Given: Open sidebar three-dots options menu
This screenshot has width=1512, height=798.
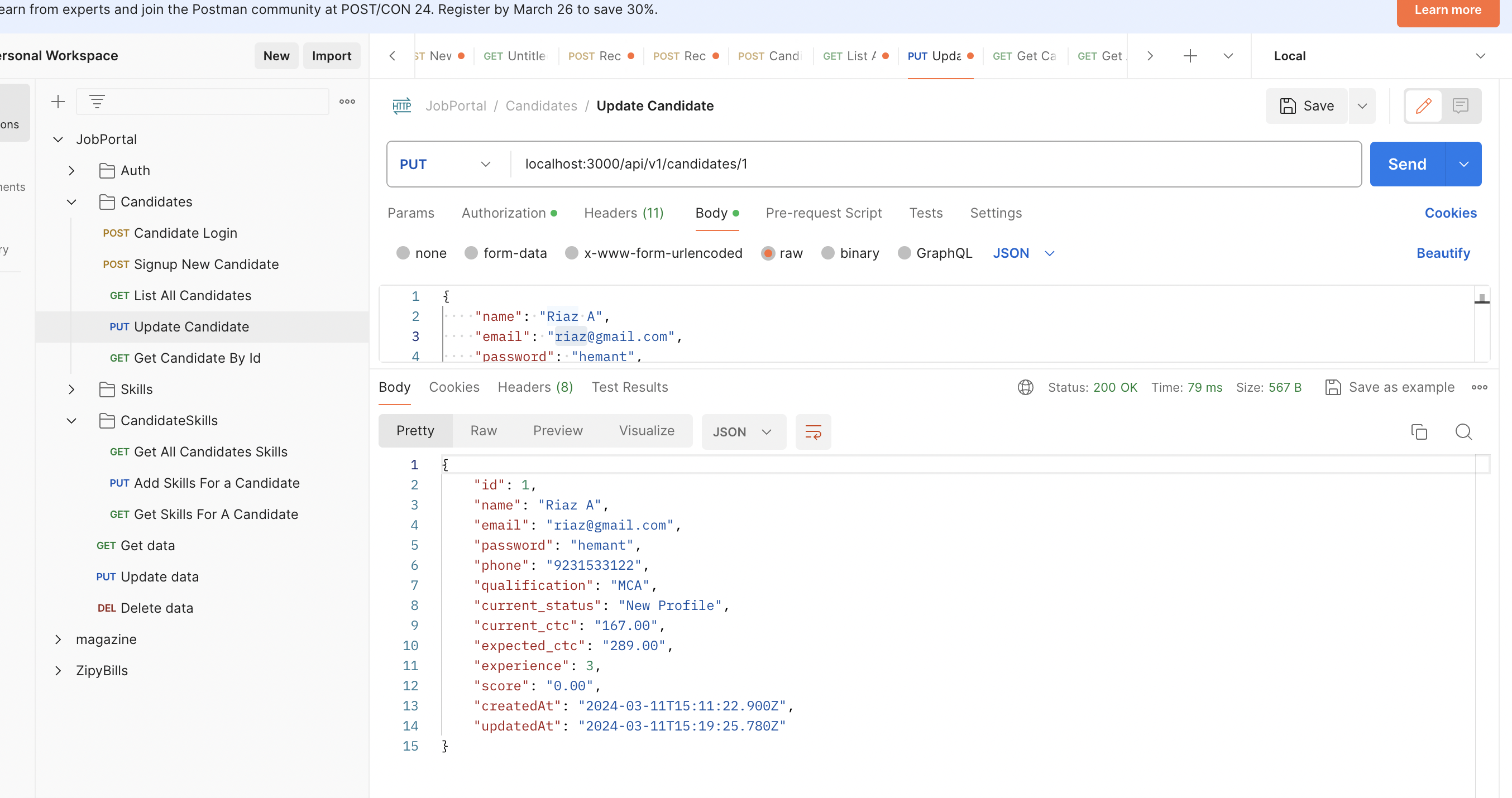Looking at the screenshot, I should [x=347, y=102].
